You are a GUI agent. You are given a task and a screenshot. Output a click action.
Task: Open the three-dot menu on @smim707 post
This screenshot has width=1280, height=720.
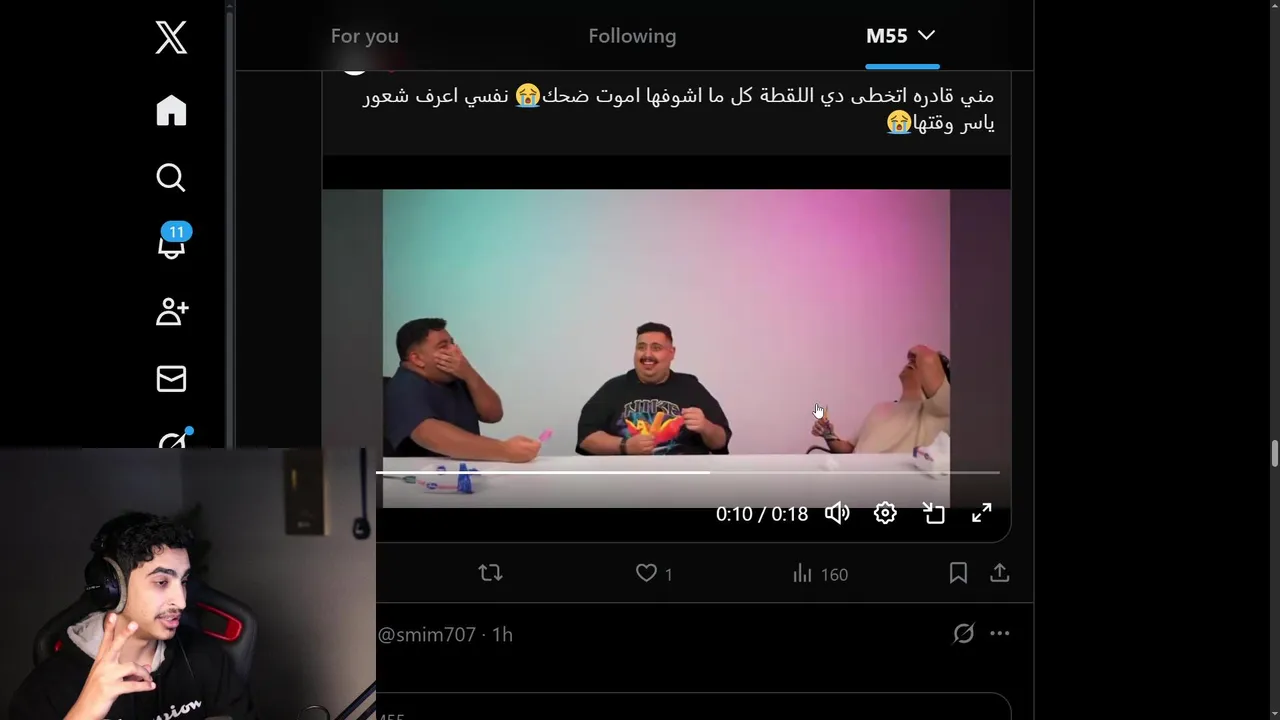[x=1000, y=633]
